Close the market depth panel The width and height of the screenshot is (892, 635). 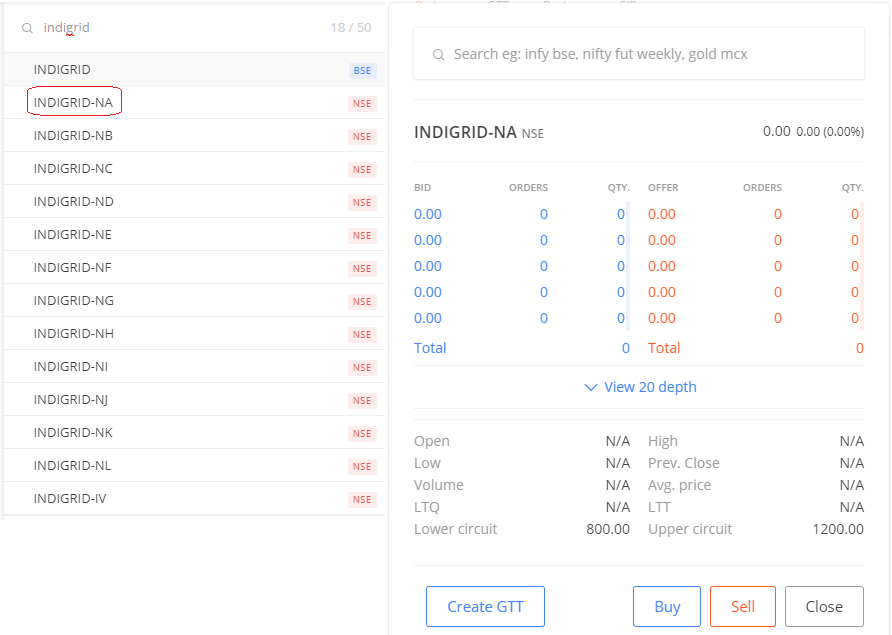[824, 607]
